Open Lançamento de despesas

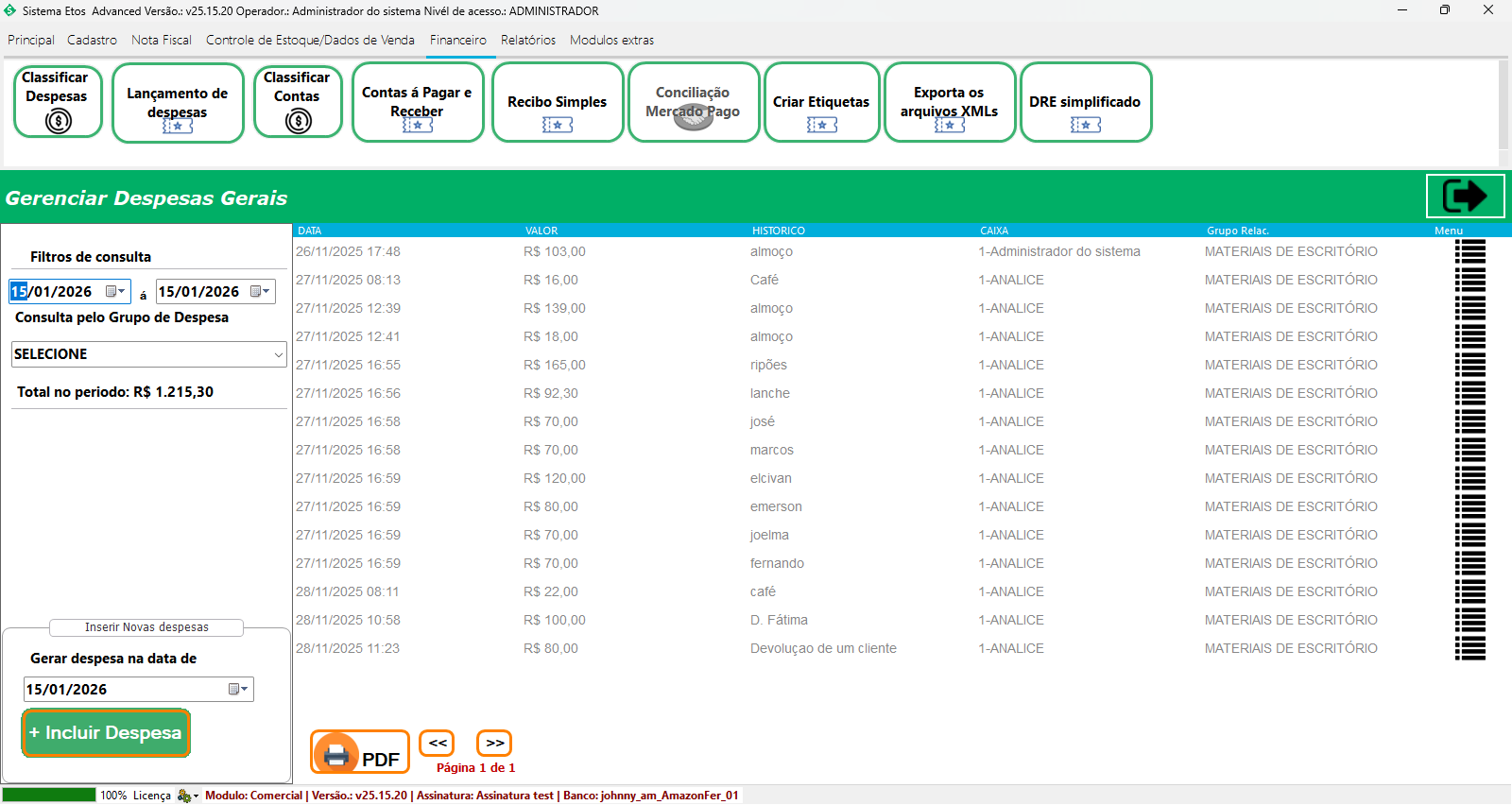(x=178, y=103)
